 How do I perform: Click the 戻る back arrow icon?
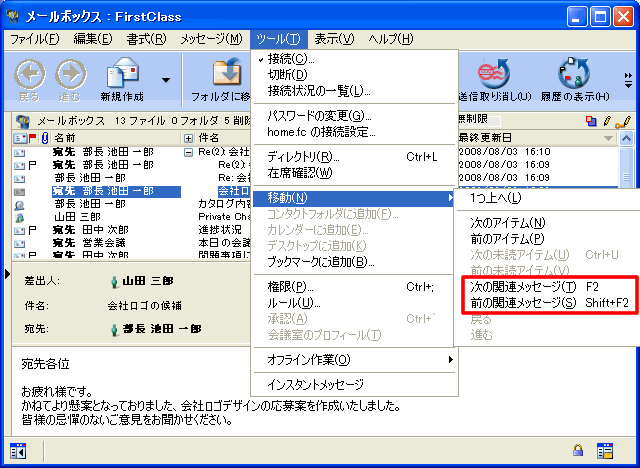click(29, 75)
